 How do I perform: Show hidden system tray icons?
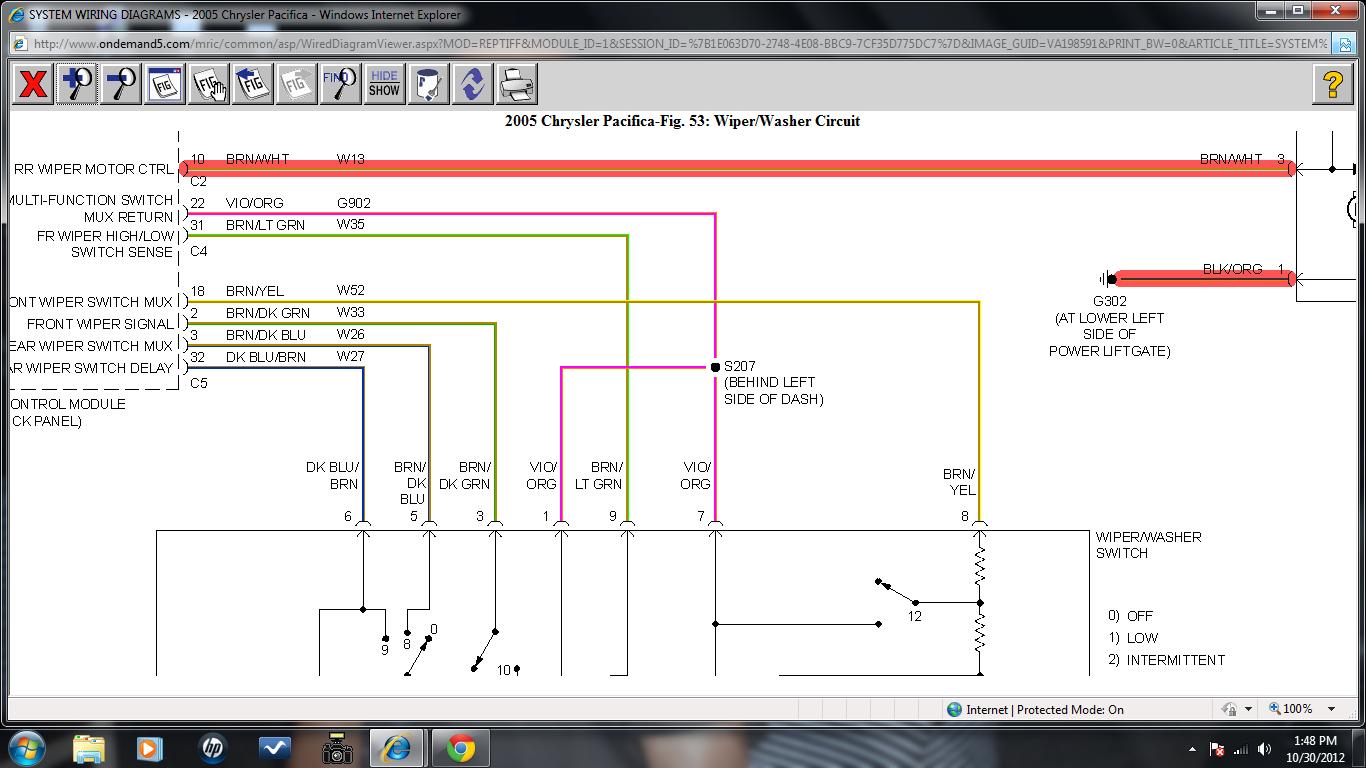coord(1192,749)
